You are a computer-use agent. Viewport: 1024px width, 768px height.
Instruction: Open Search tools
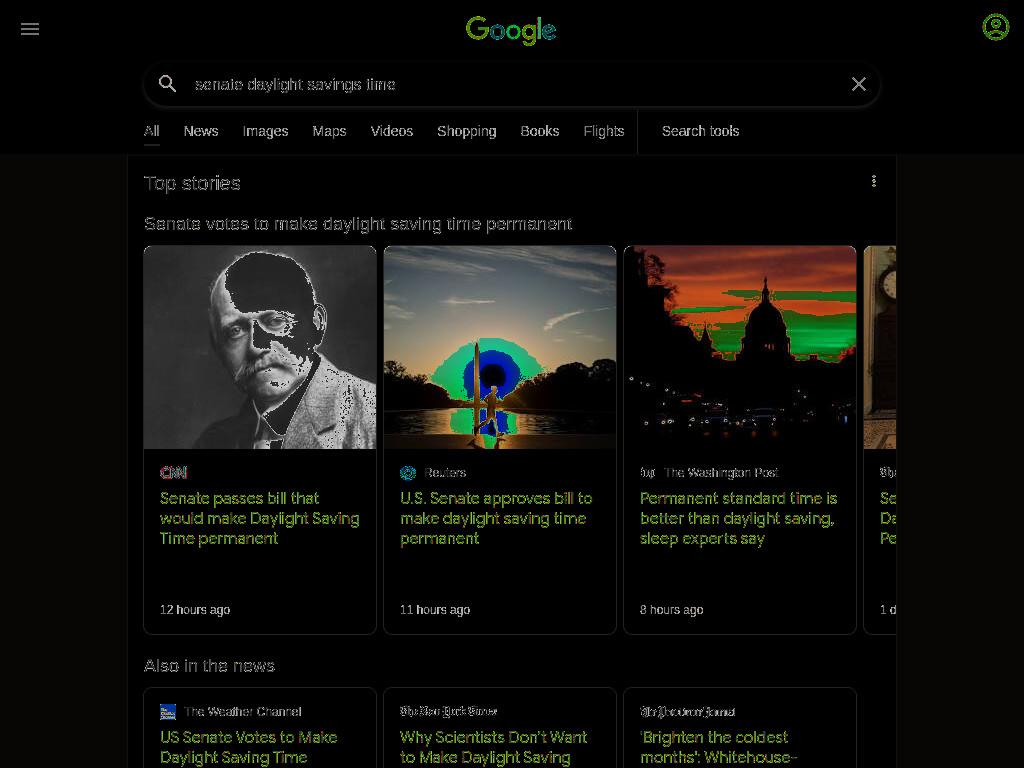700,131
